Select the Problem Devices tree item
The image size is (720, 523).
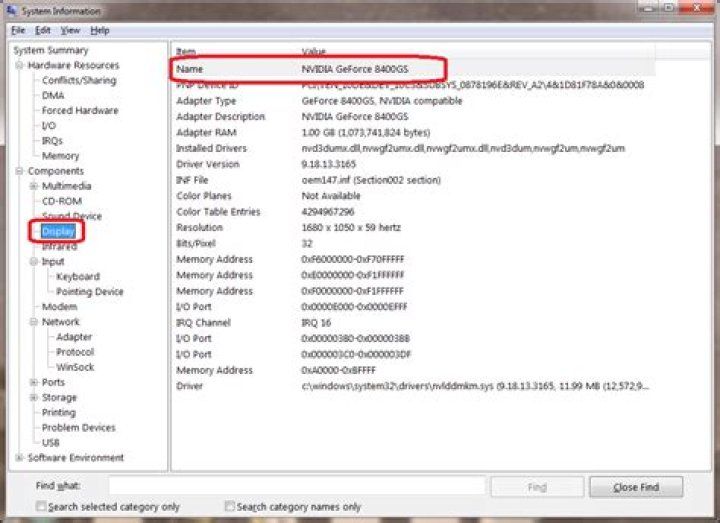(x=79, y=427)
